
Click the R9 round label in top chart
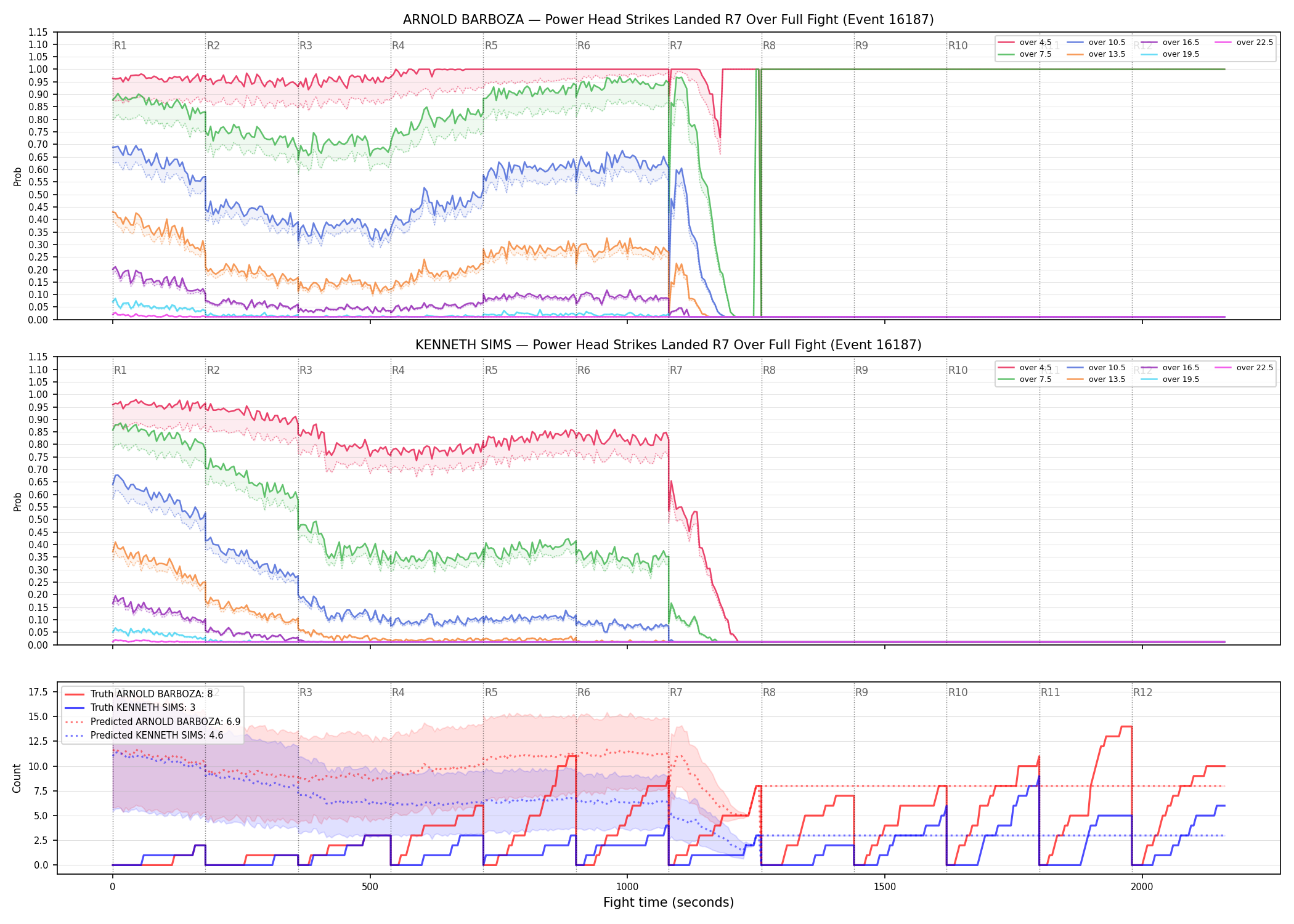coord(861,46)
